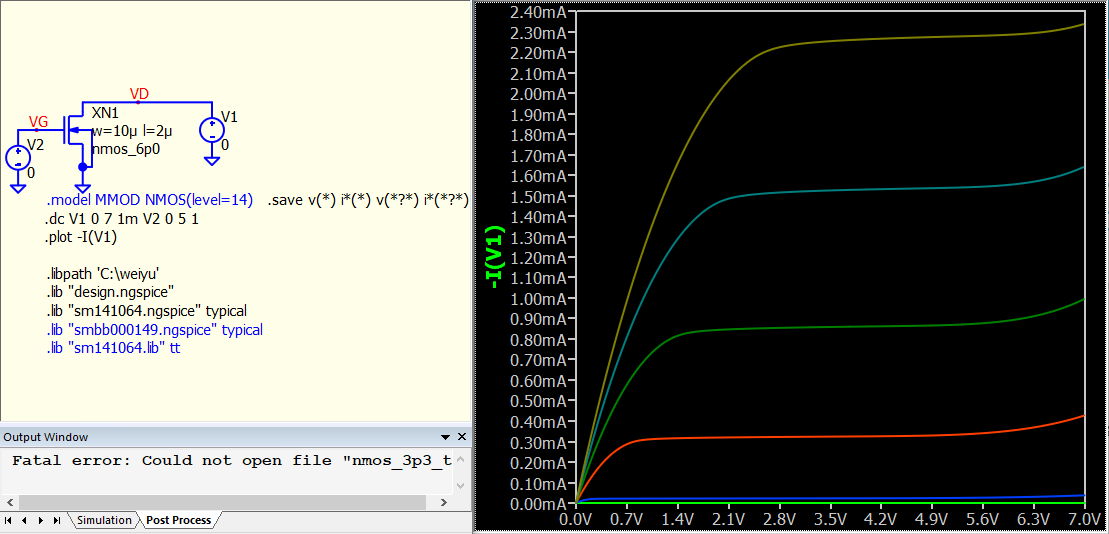The width and height of the screenshot is (1109, 534).
Task: Switch to the Simulation tab
Action: click(104, 520)
